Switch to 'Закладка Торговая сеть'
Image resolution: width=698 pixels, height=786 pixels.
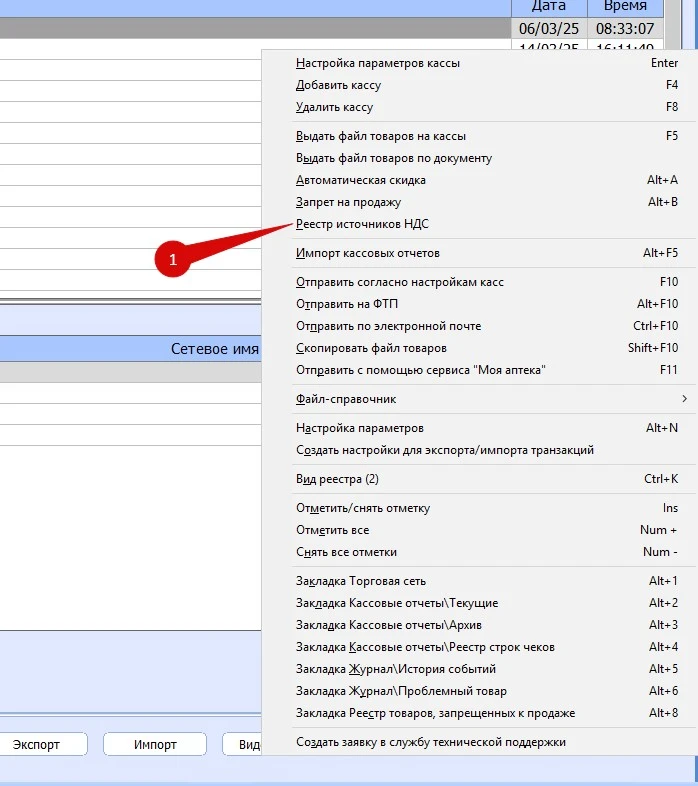361,581
